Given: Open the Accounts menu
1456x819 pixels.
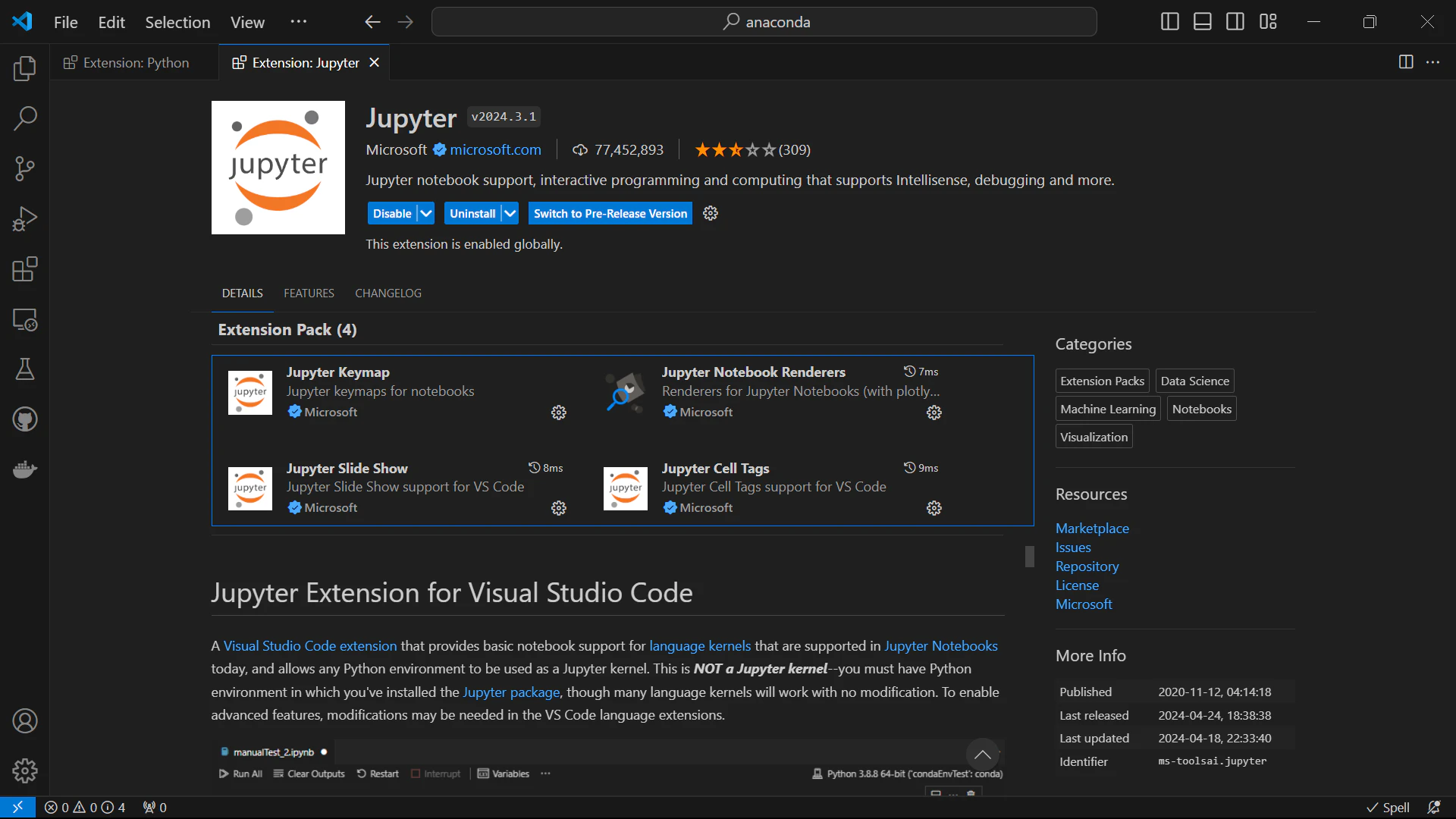Looking at the screenshot, I should tap(25, 721).
